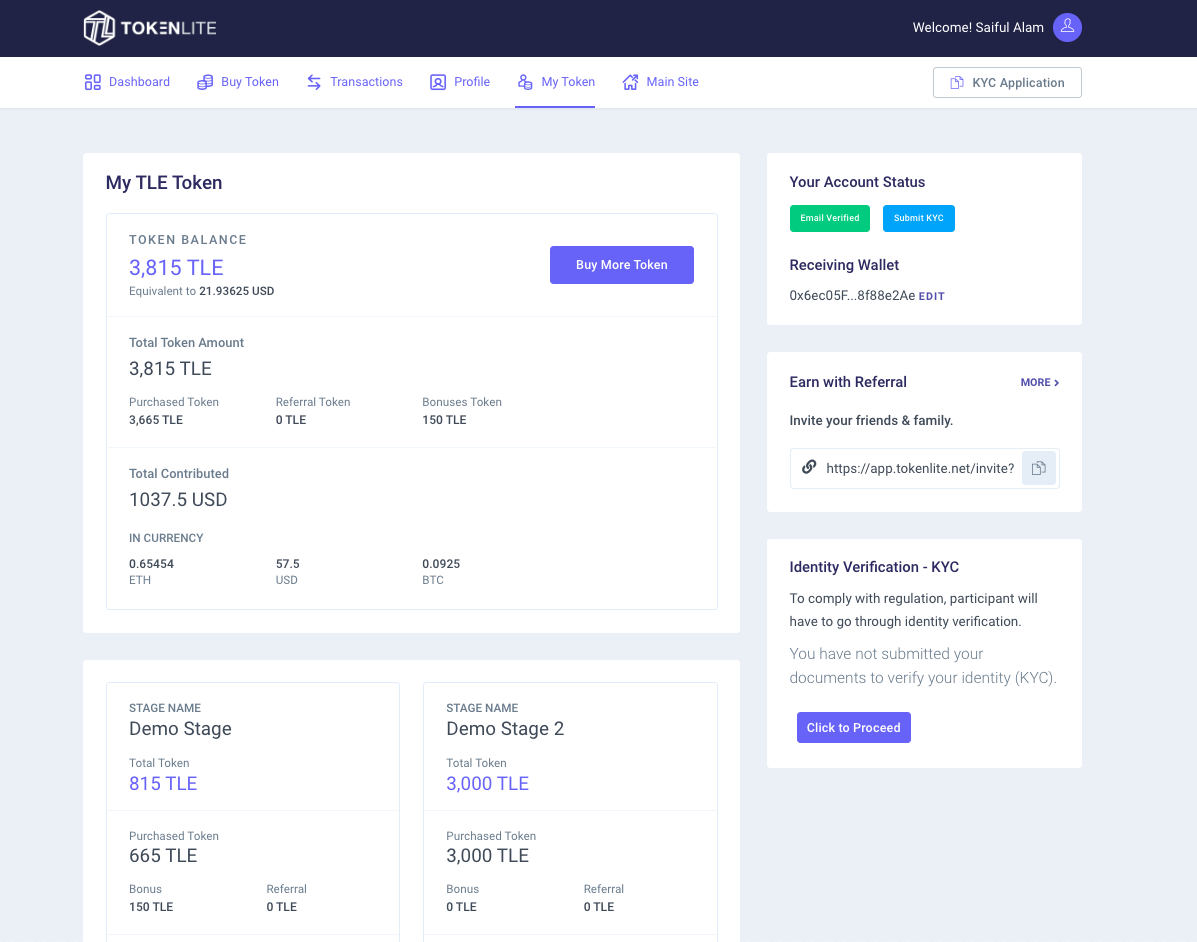The width and height of the screenshot is (1197, 942).
Task: Click the Identity Verification - KYC heading
Action: [x=874, y=567]
